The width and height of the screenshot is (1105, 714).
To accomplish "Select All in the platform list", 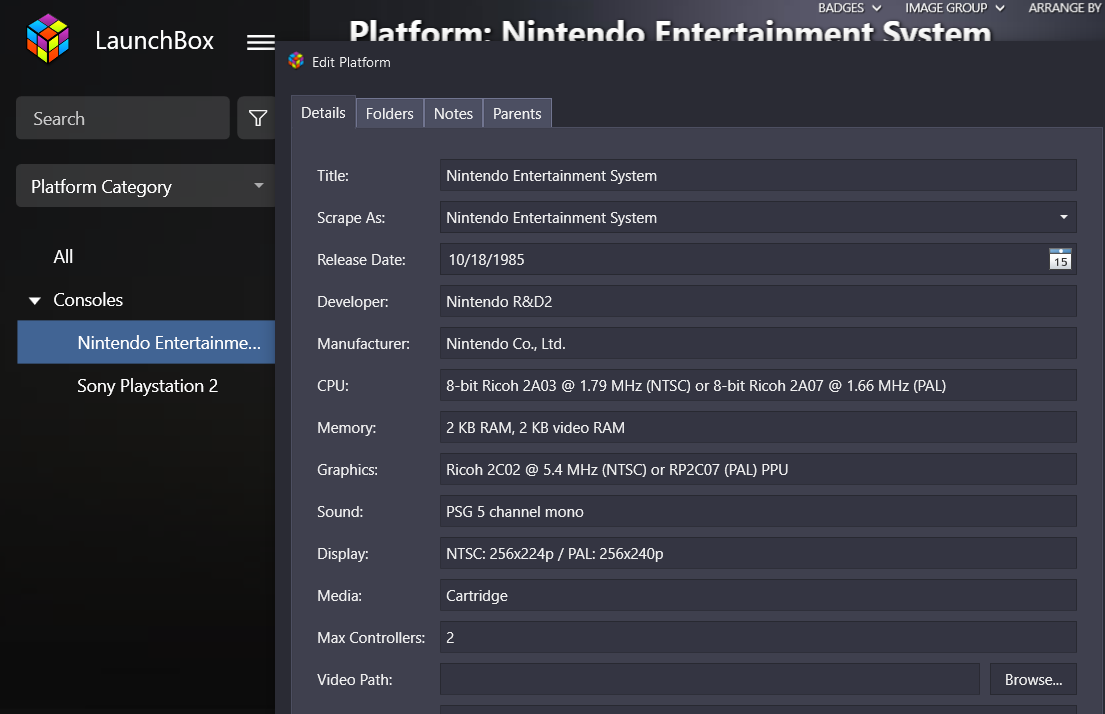I will [x=63, y=257].
